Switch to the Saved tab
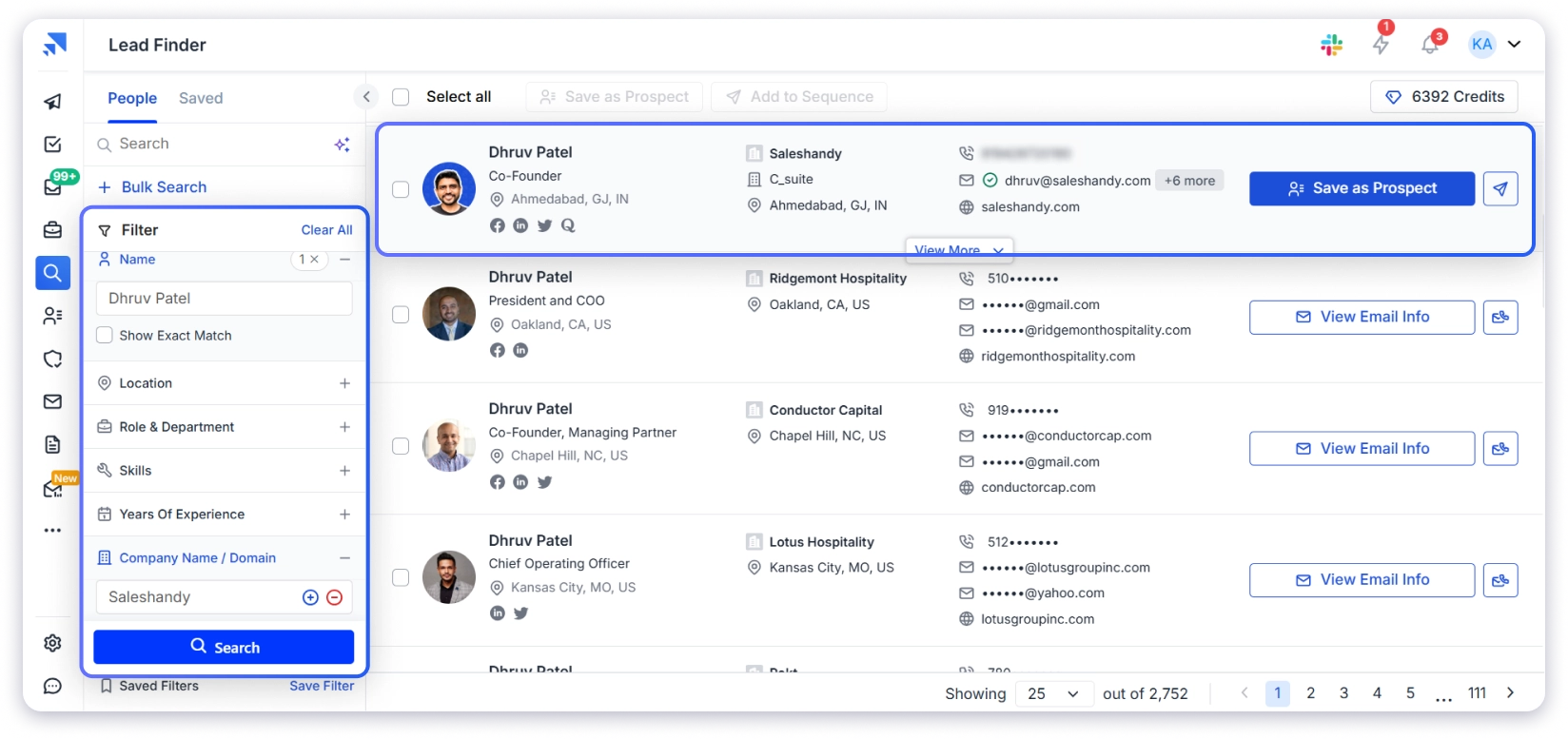This screenshot has height=739, width=1568. tap(201, 98)
